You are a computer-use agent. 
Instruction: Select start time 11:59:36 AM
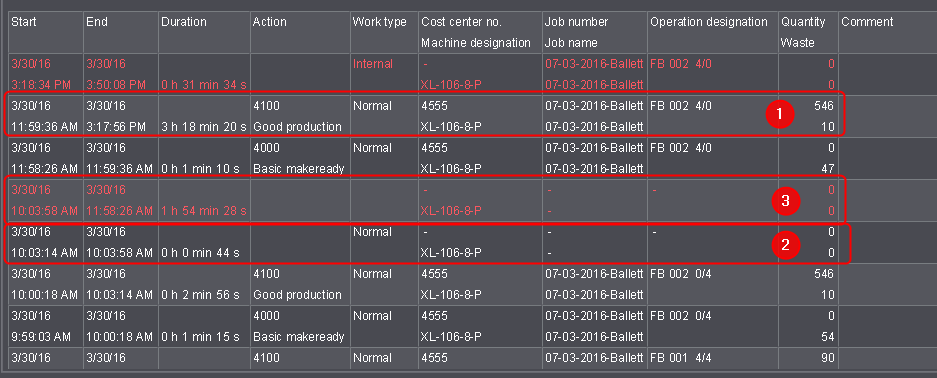click(44, 127)
